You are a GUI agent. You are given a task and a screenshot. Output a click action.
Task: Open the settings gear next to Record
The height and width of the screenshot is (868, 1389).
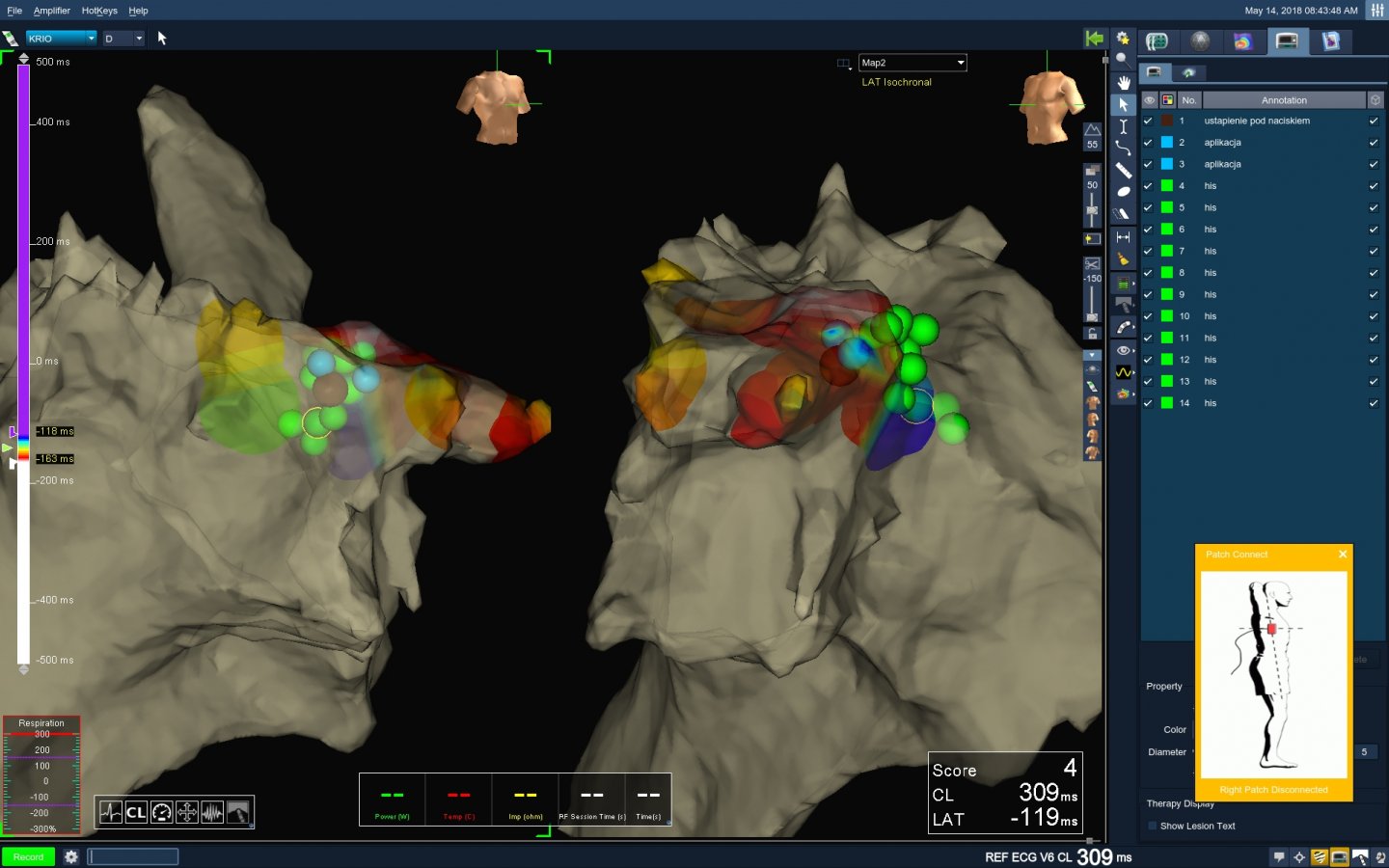tap(71, 856)
